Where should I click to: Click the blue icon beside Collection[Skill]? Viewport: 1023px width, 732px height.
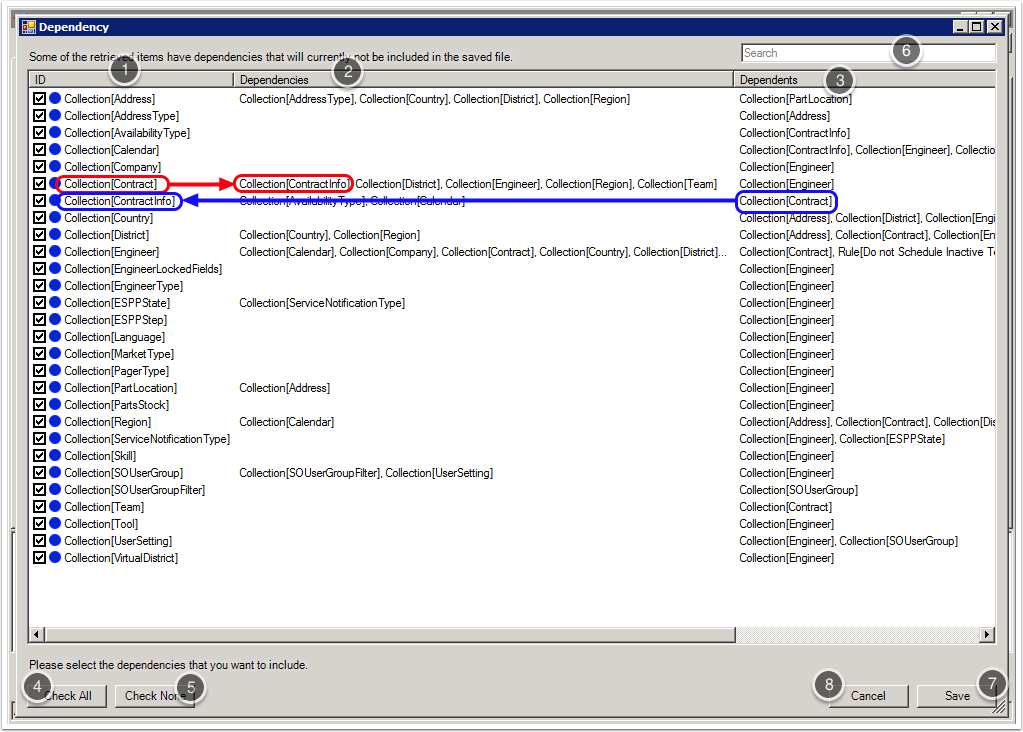pos(55,456)
